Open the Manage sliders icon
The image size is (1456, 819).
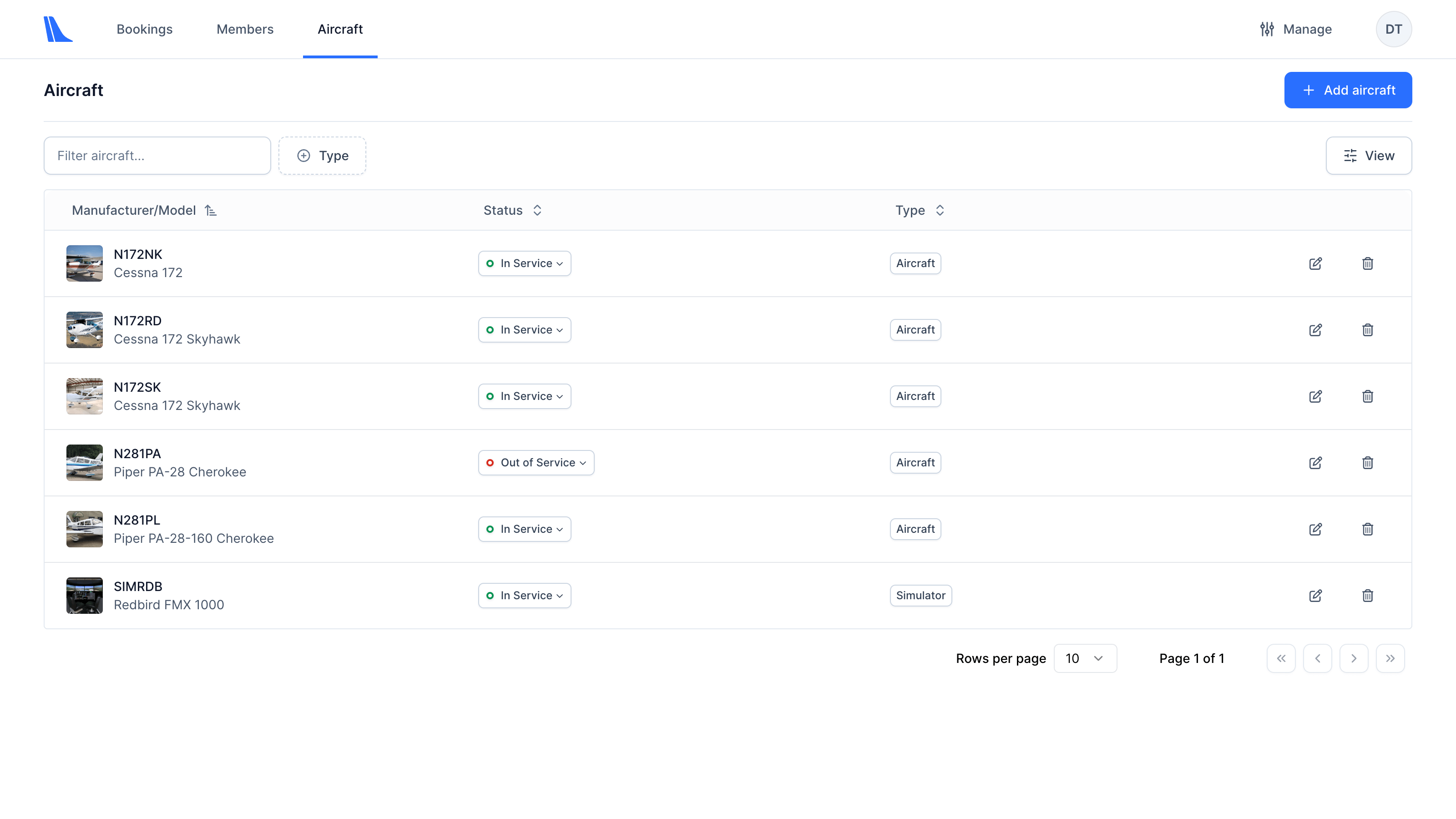coord(1267,29)
